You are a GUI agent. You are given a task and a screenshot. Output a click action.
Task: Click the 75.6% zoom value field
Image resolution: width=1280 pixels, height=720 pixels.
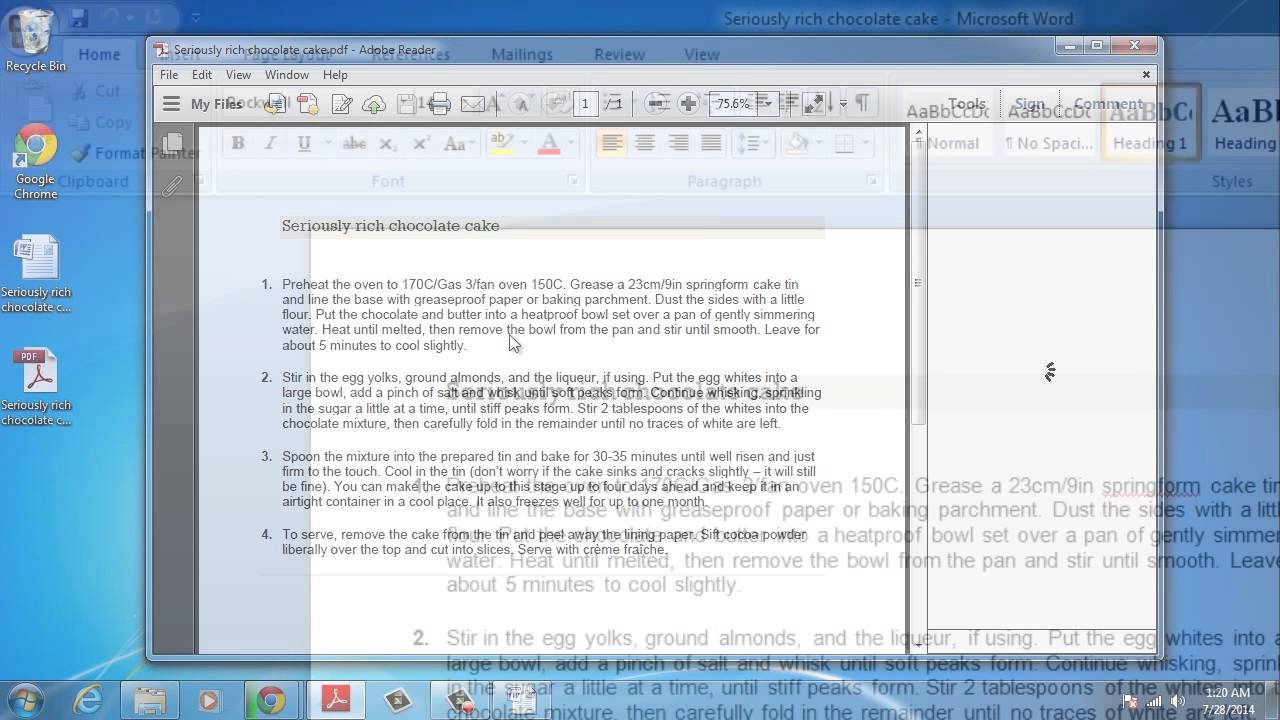point(733,103)
